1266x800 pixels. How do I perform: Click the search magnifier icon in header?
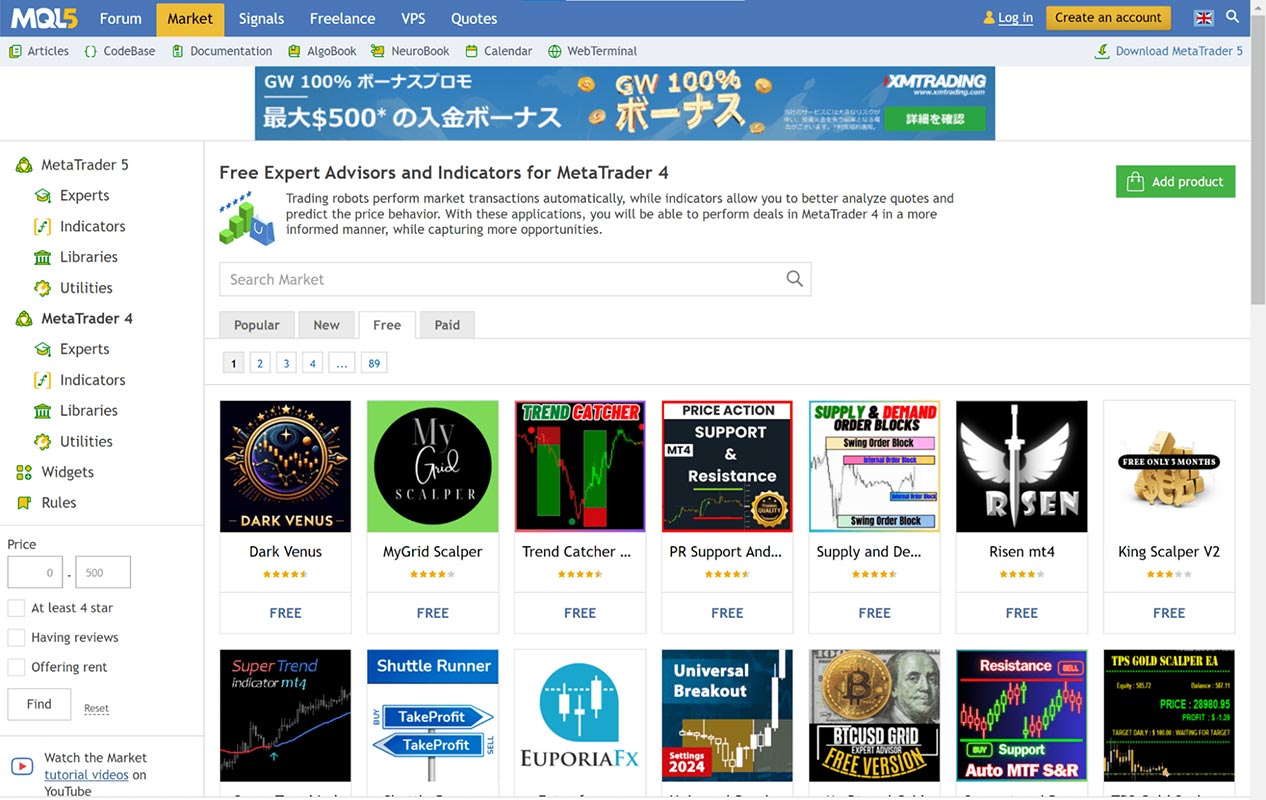point(1233,17)
